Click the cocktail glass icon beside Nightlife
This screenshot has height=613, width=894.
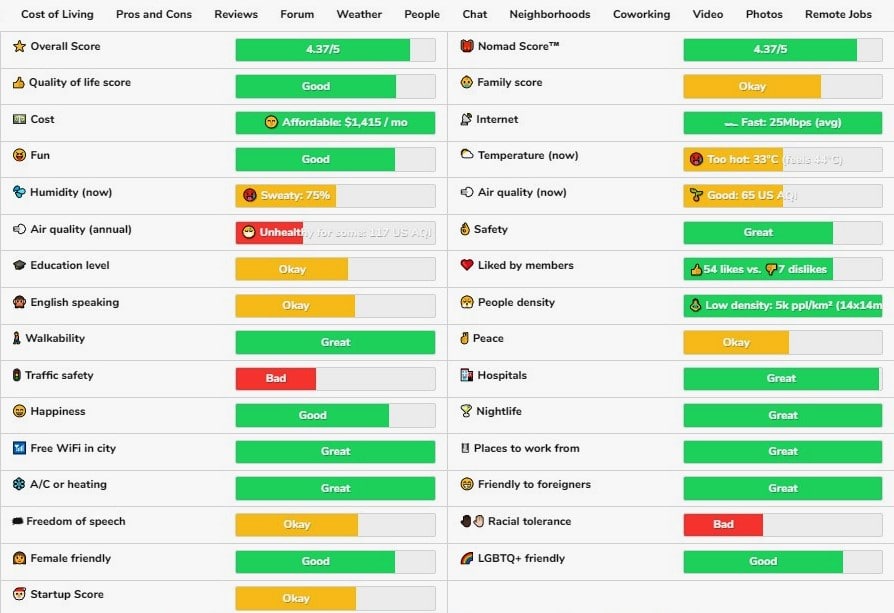(x=466, y=412)
